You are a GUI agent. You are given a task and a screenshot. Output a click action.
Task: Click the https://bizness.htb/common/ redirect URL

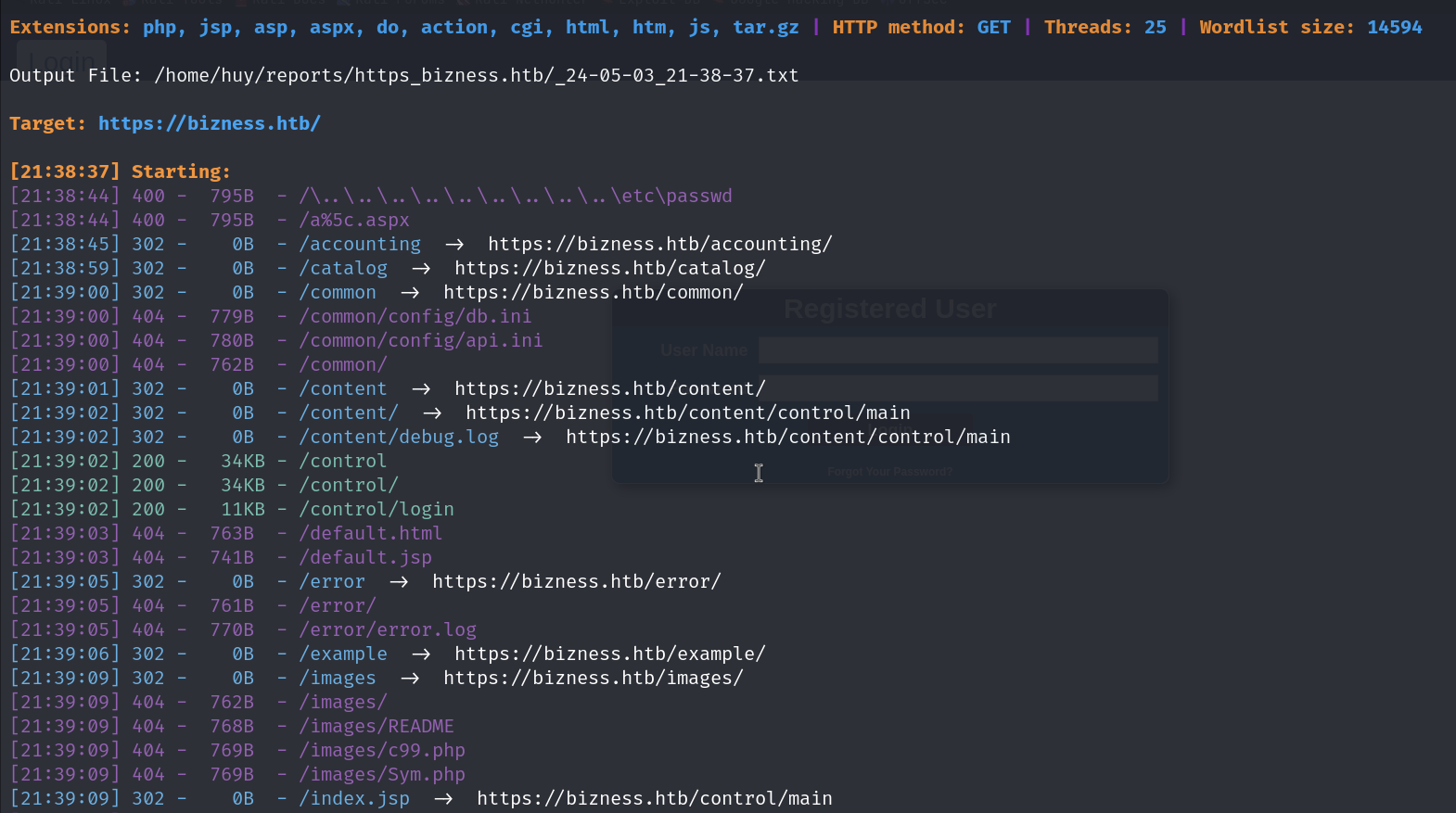(x=593, y=292)
